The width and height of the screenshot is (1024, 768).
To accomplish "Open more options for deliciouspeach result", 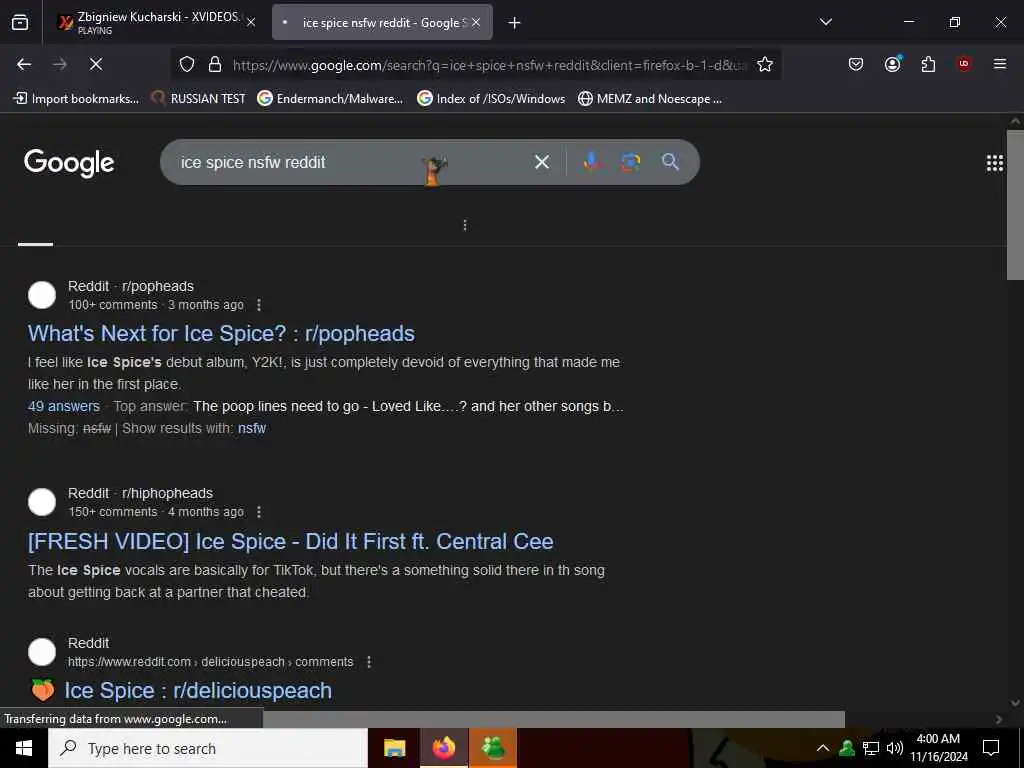I will tap(369, 662).
